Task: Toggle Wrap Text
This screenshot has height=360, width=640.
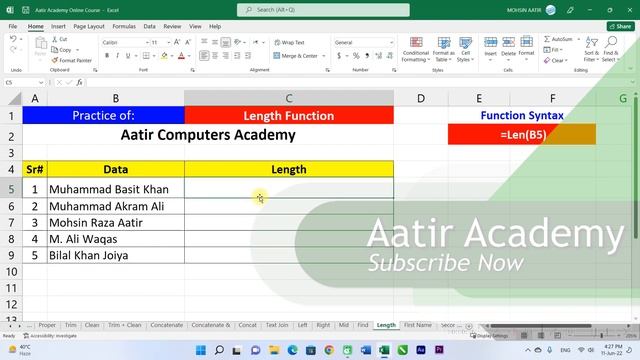Action: point(289,42)
